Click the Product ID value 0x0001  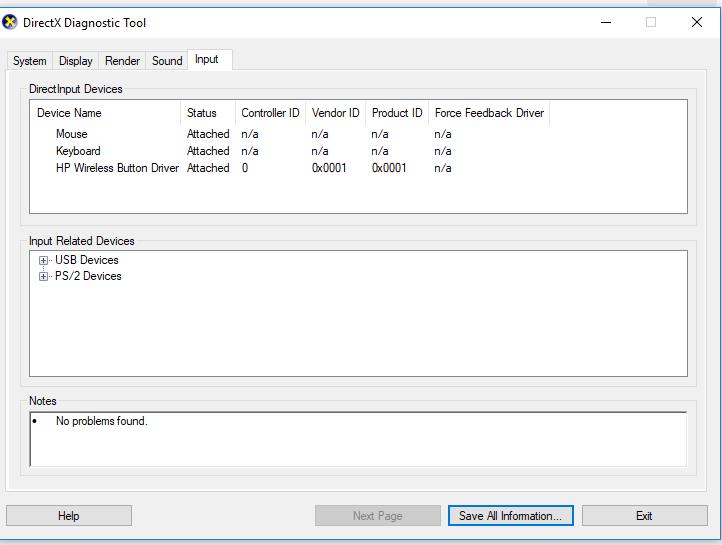pos(389,168)
